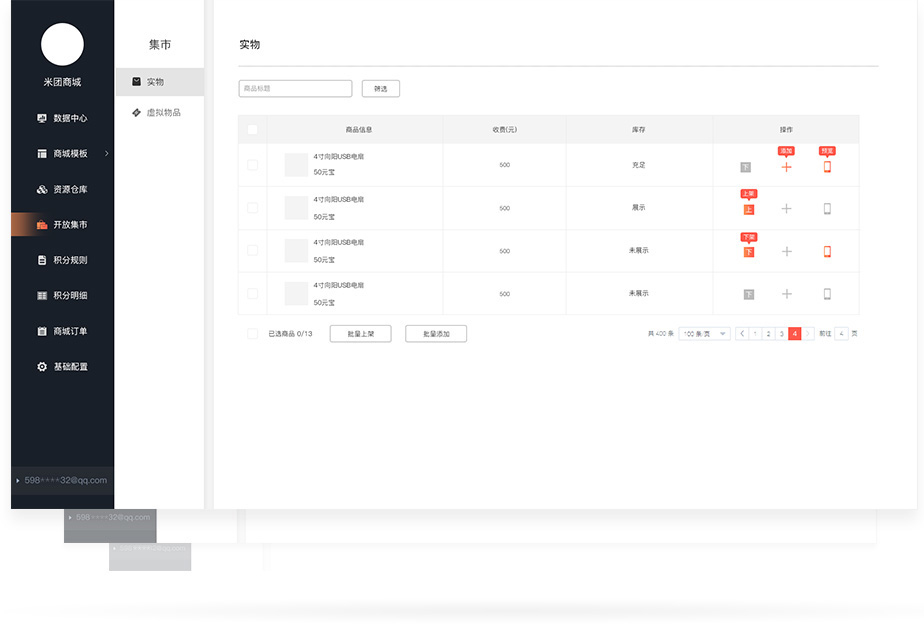Click product thumbnail in the 展示 row
This screenshot has height=625, width=924.
pos(296,208)
